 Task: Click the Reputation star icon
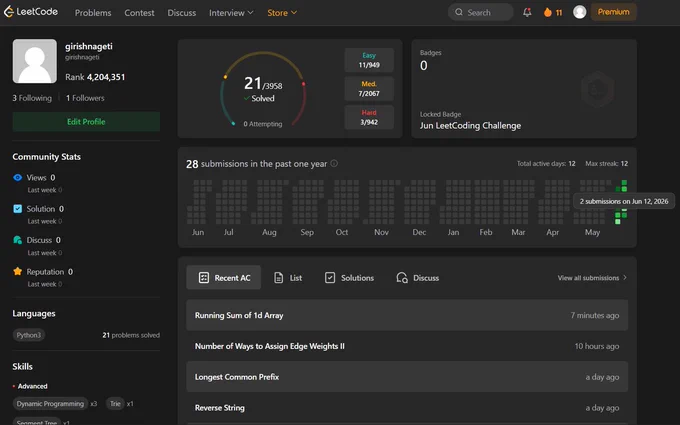17,271
